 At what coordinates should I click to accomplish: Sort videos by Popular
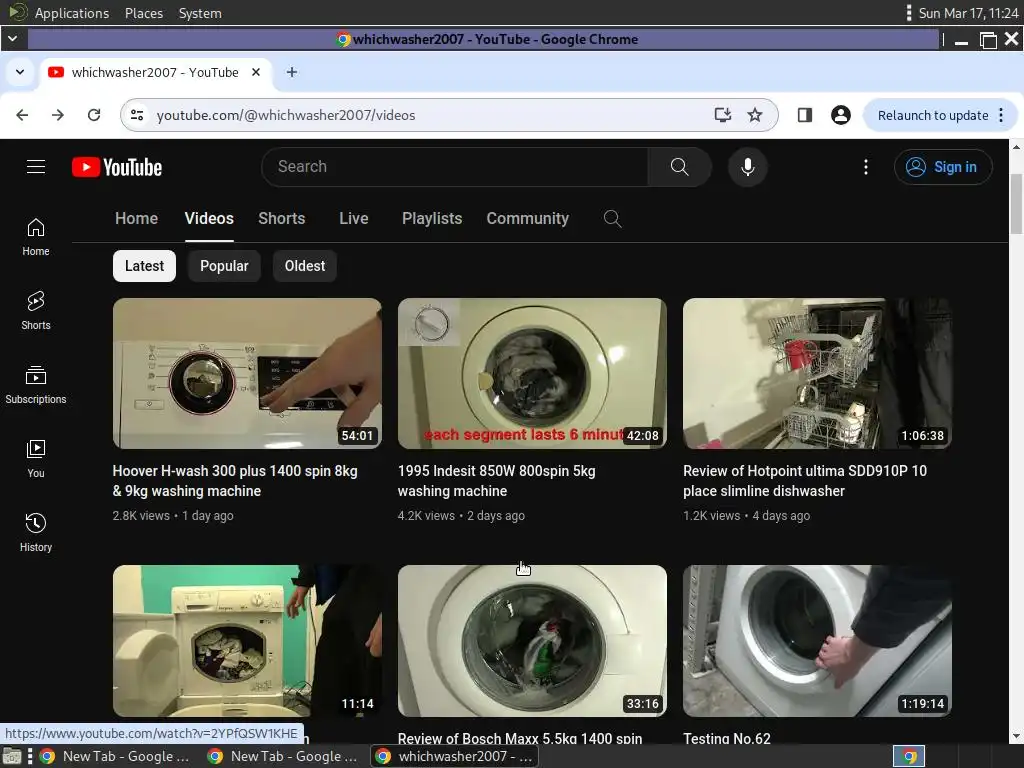click(x=224, y=266)
